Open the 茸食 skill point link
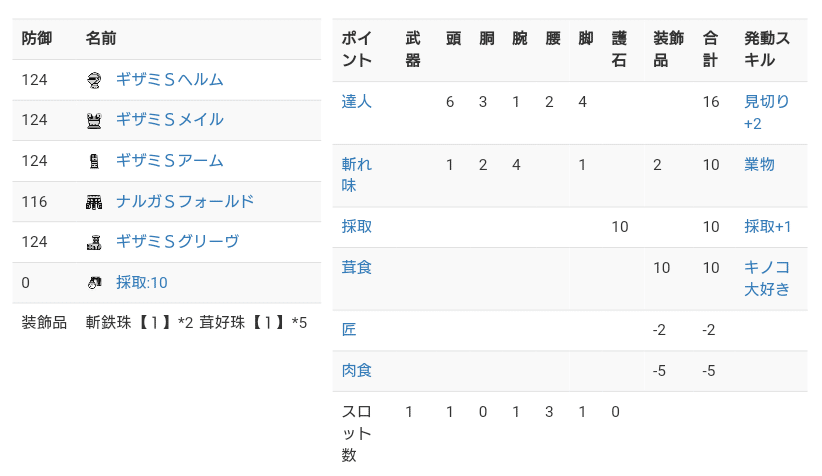 [x=356, y=267]
